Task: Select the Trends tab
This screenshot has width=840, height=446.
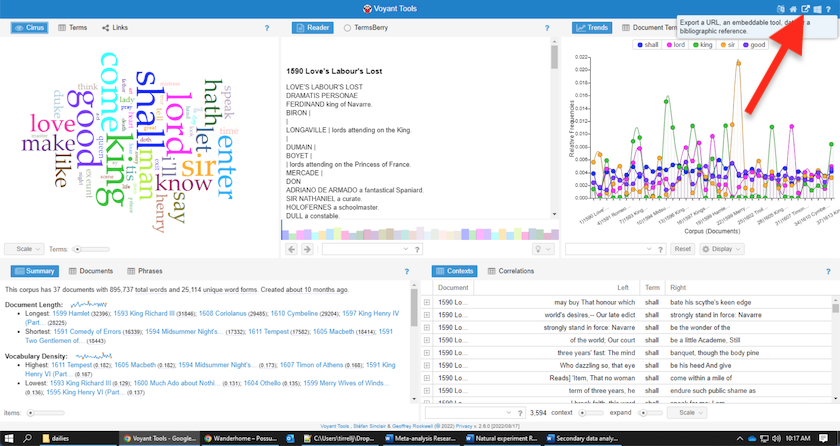Action: click(592, 28)
